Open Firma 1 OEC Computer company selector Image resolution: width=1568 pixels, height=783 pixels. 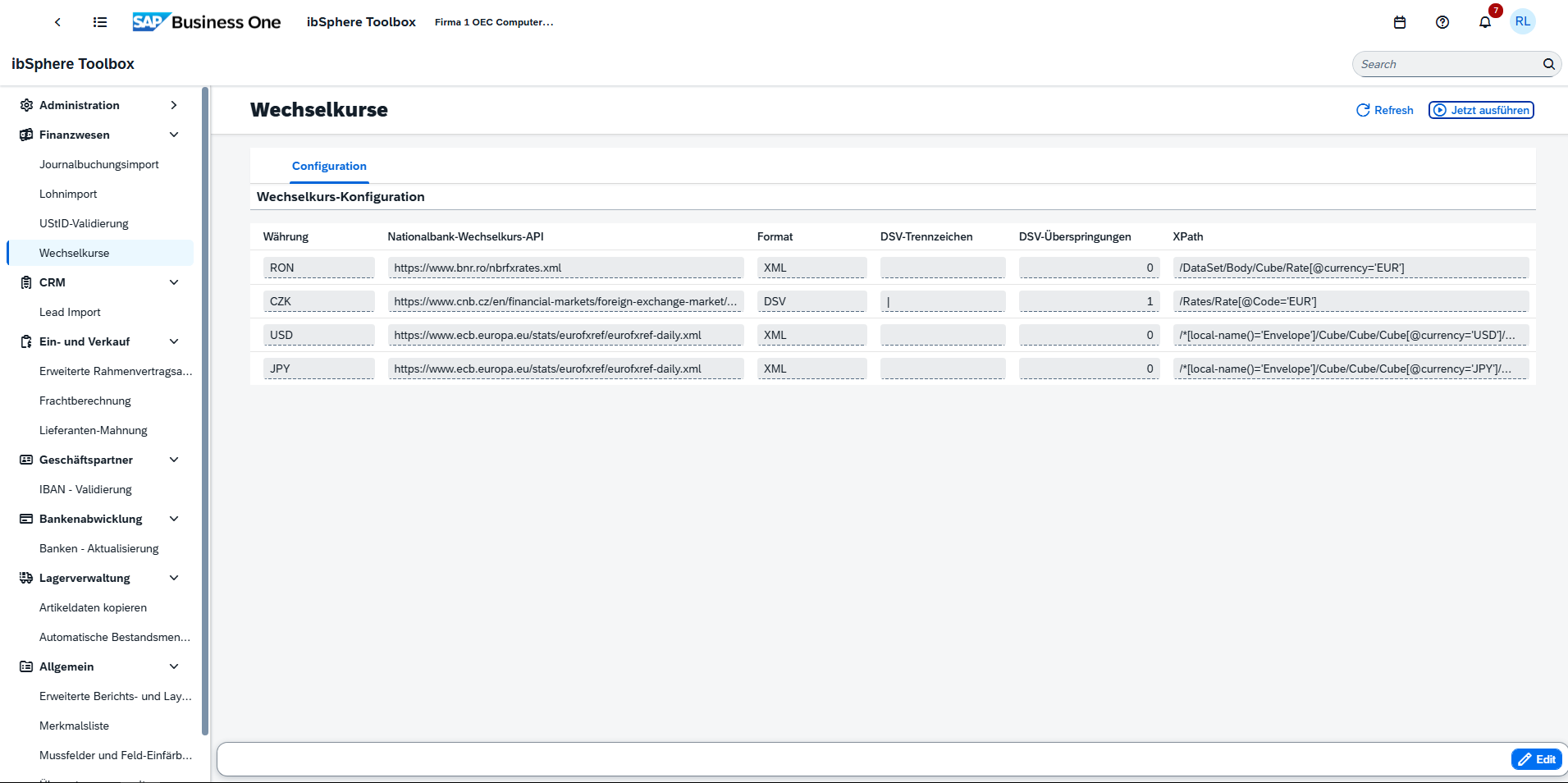click(494, 22)
